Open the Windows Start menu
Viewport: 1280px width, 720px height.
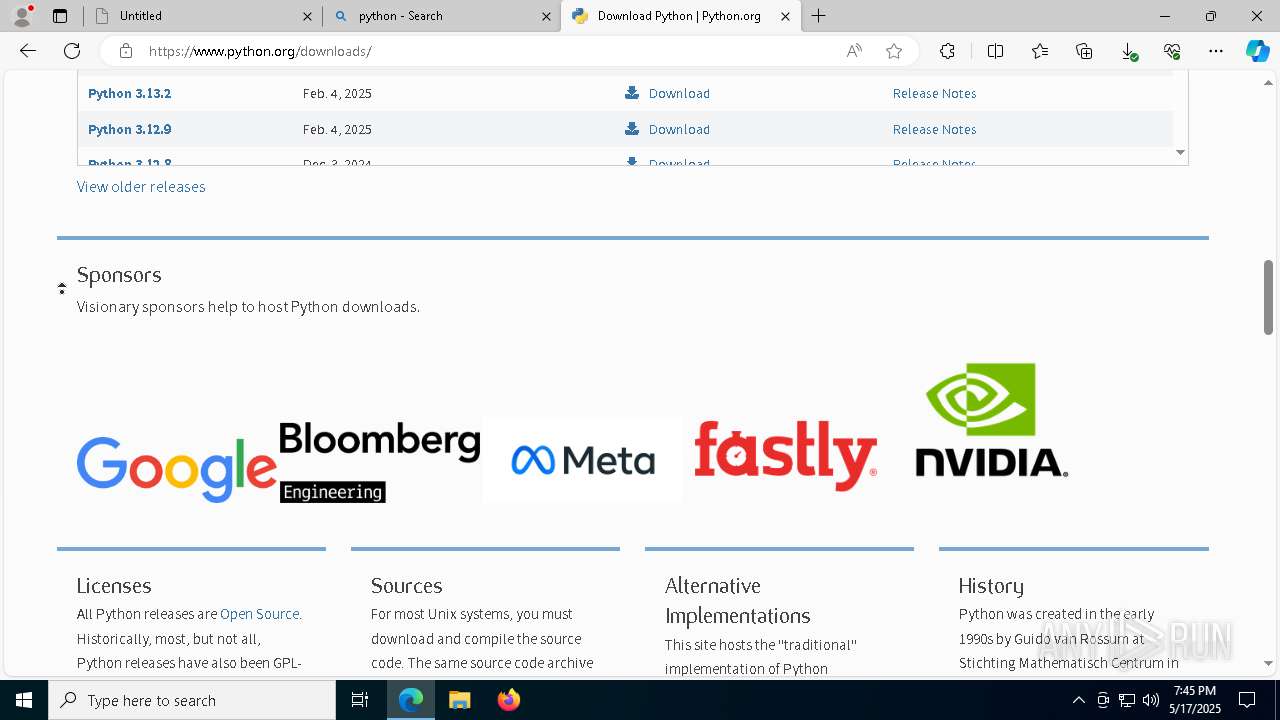[24, 700]
